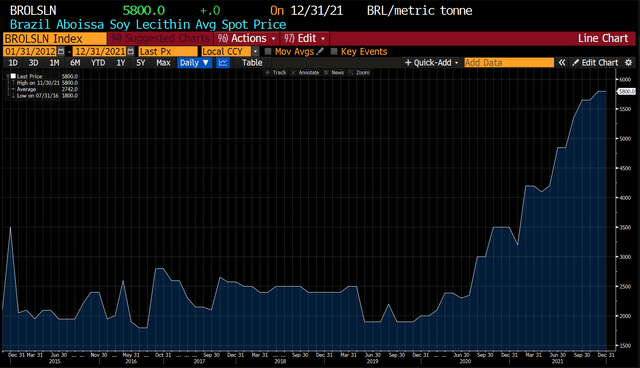Switch to Table view
This screenshot has height=368, width=640.
tap(252, 62)
